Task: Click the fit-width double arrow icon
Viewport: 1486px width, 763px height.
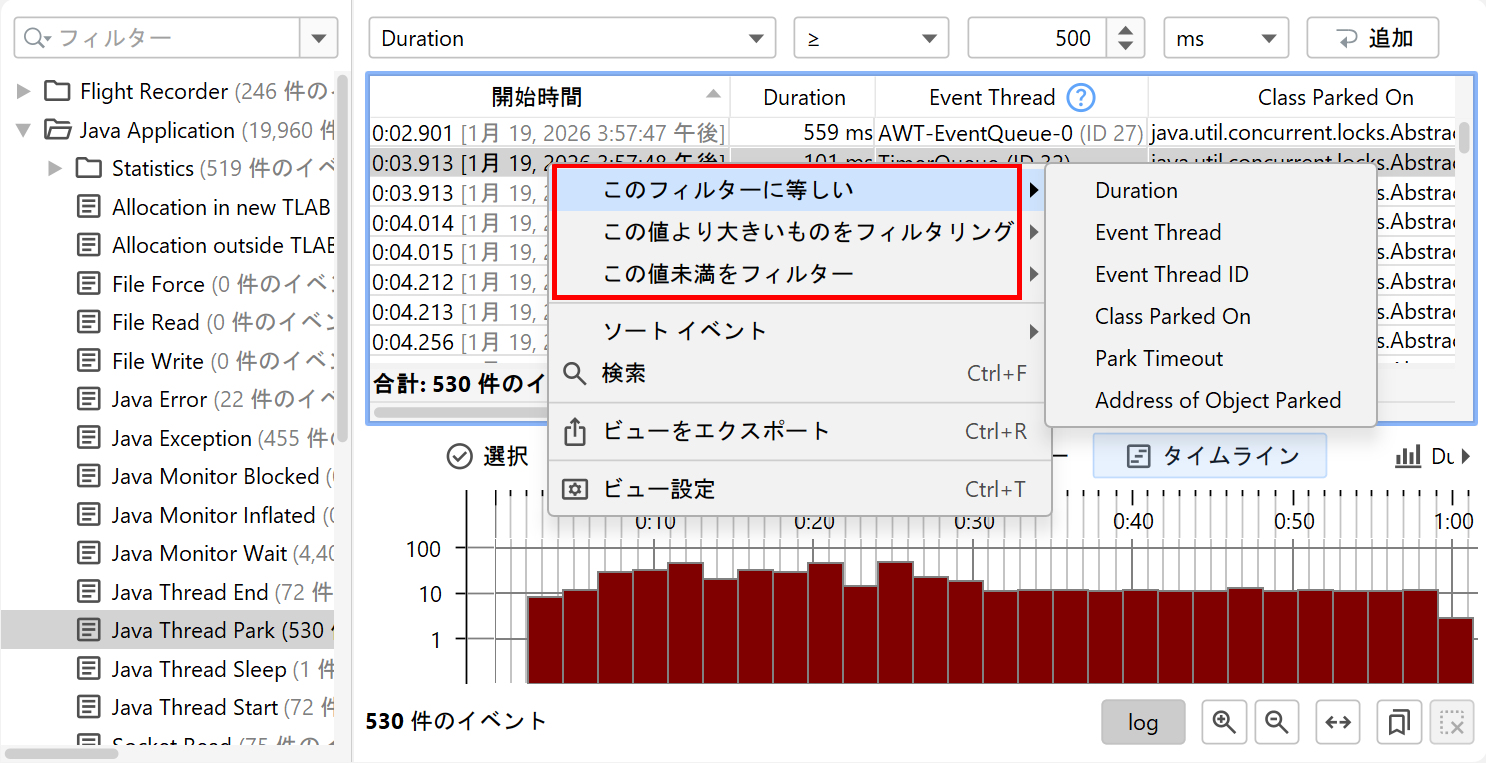Action: coord(1338,722)
